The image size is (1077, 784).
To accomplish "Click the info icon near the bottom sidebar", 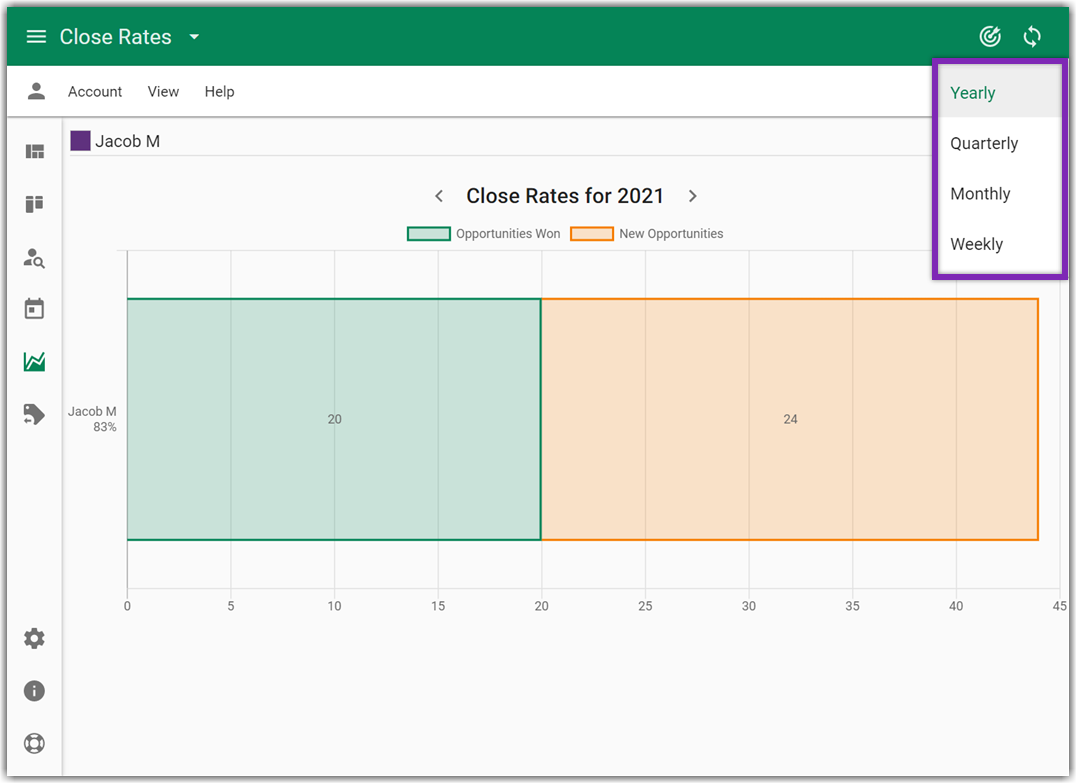I will coord(34,691).
